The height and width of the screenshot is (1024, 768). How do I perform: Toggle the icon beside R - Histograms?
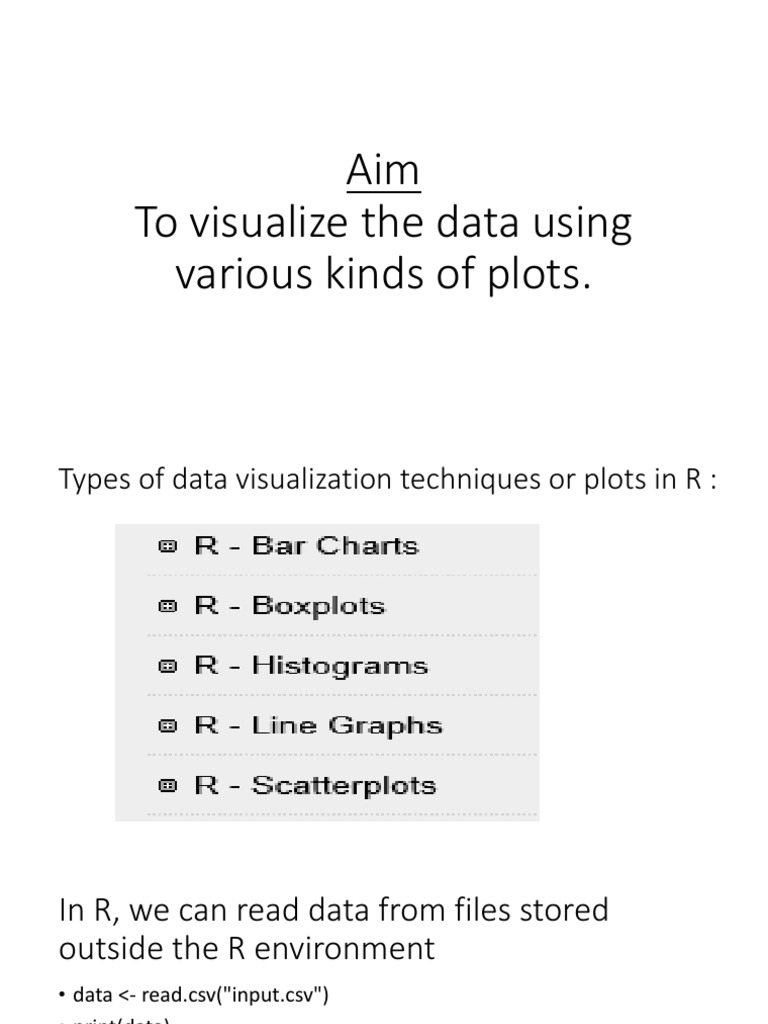pyautogui.click(x=167, y=666)
